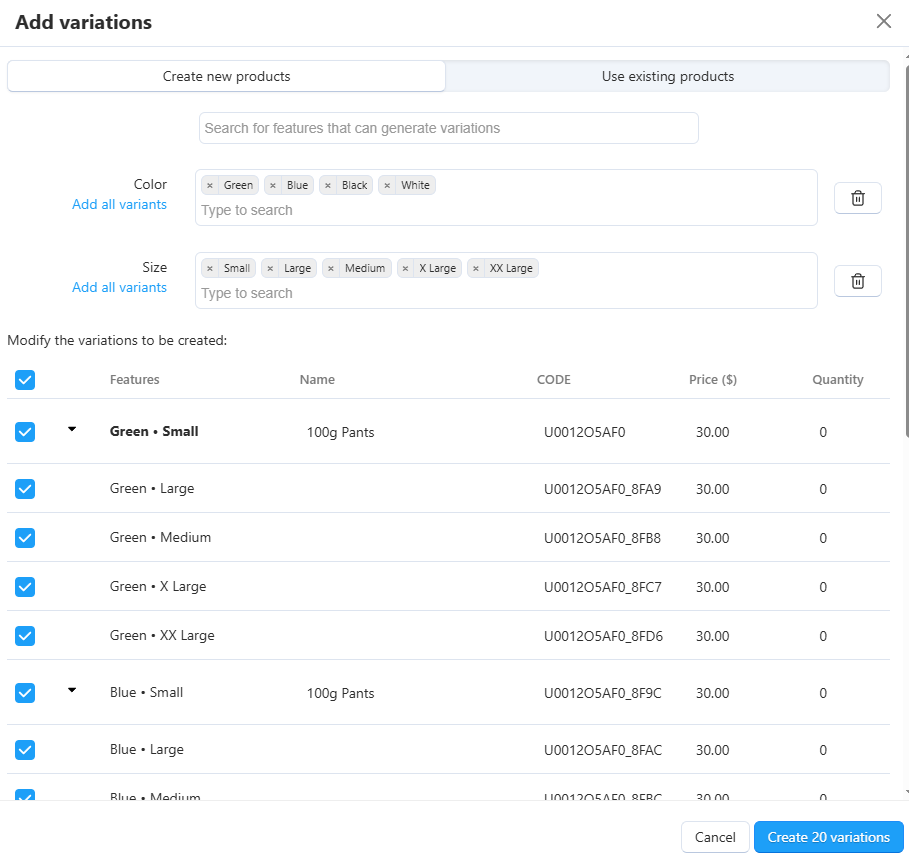Remove the X Large size tag

pyautogui.click(x=405, y=268)
